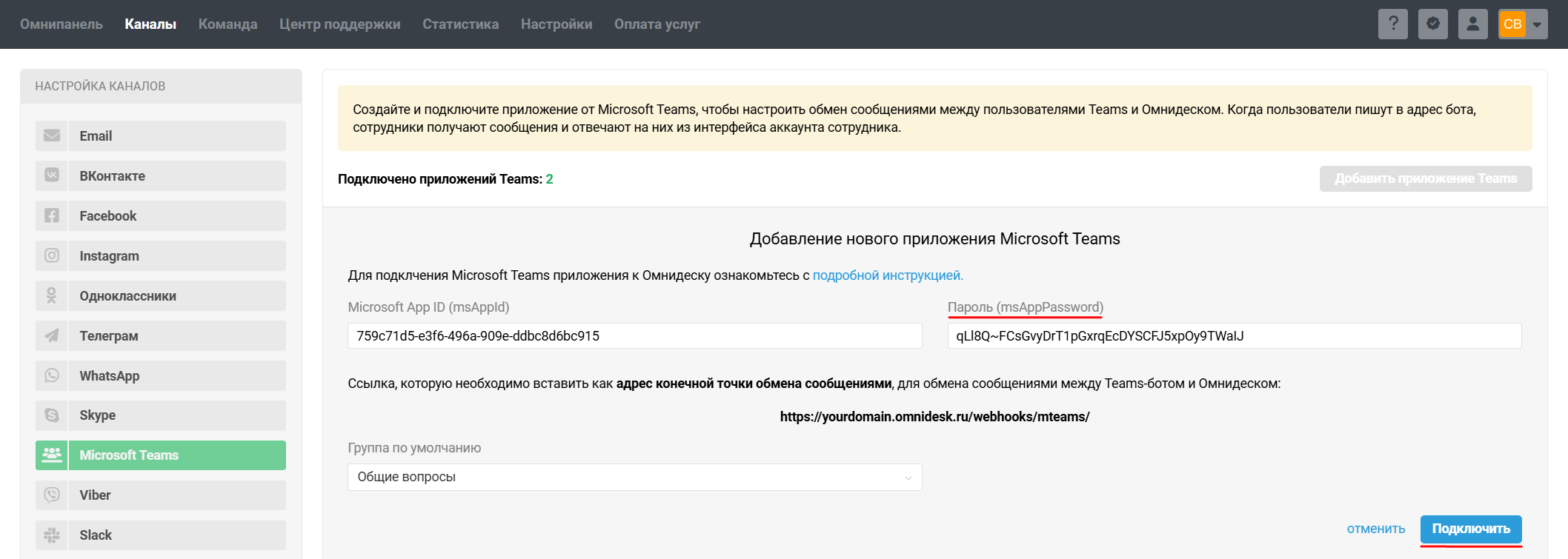Select the Одноклассники channel
This screenshot has height=559, width=1568.
(x=161, y=295)
